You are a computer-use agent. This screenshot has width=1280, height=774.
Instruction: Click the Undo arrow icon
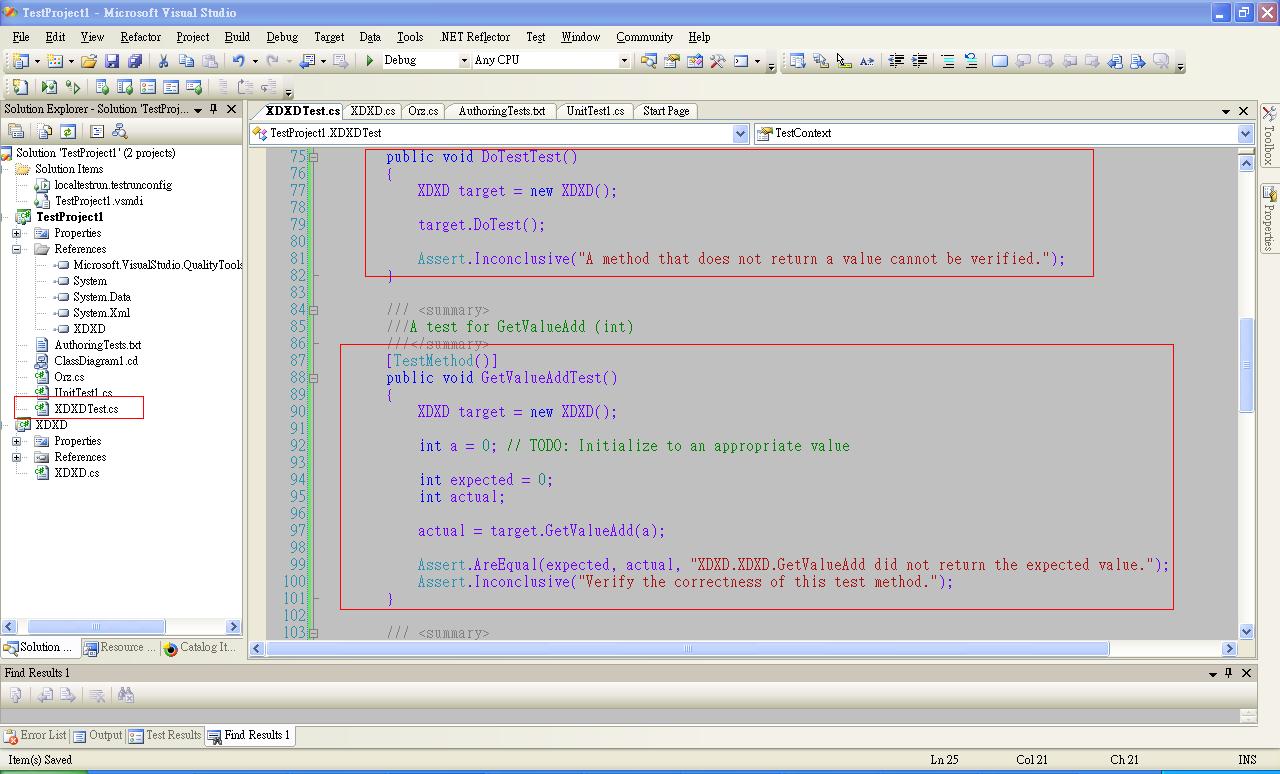coord(238,61)
